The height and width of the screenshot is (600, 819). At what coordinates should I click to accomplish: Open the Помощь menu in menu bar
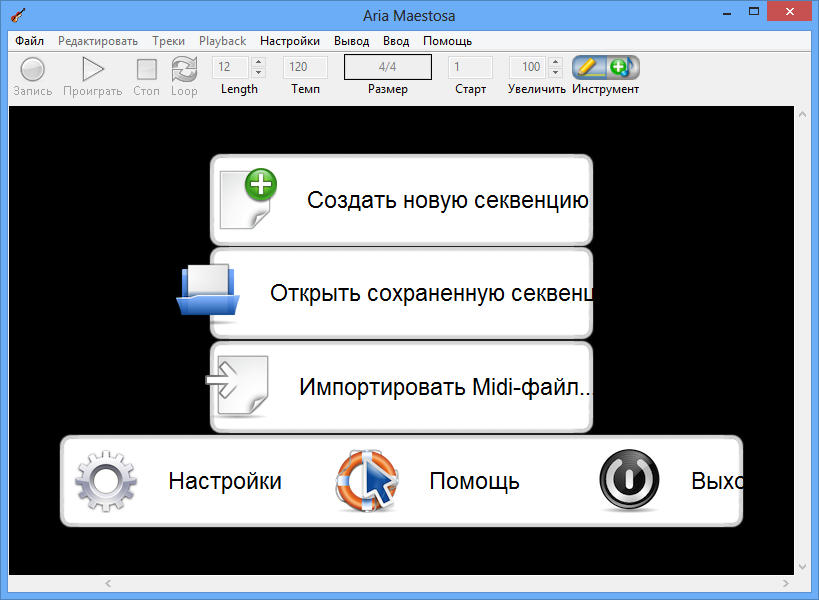448,41
